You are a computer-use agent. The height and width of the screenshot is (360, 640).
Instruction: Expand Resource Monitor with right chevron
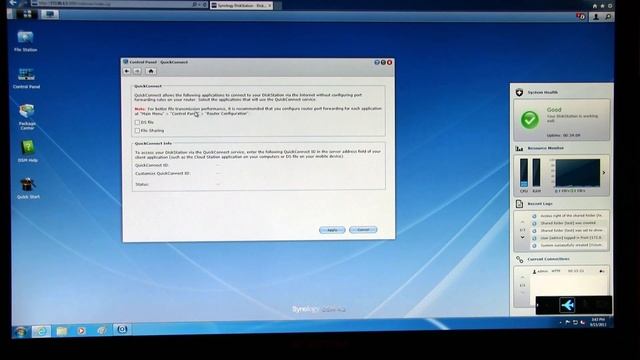[604, 173]
